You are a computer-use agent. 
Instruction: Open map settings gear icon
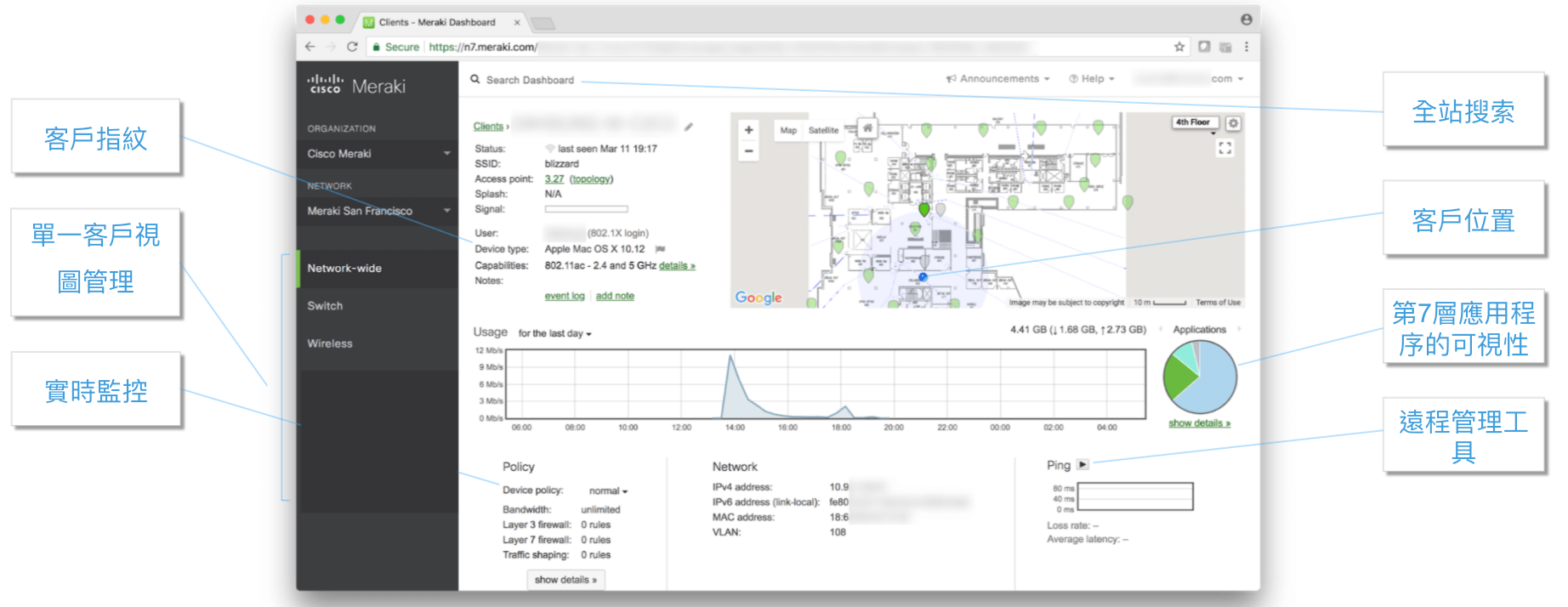tap(1234, 123)
